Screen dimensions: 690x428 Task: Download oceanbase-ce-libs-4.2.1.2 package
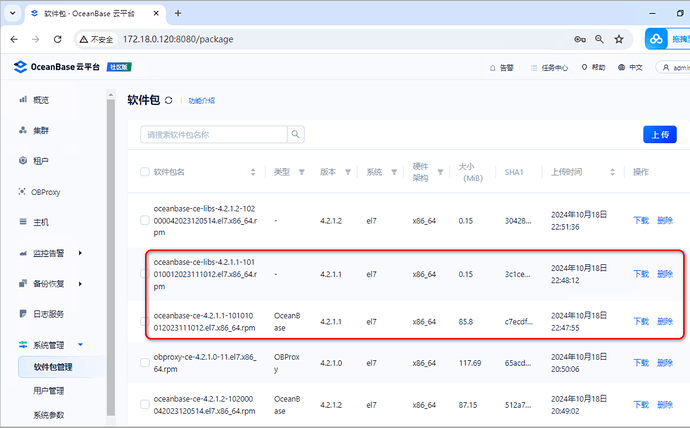click(x=641, y=220)
